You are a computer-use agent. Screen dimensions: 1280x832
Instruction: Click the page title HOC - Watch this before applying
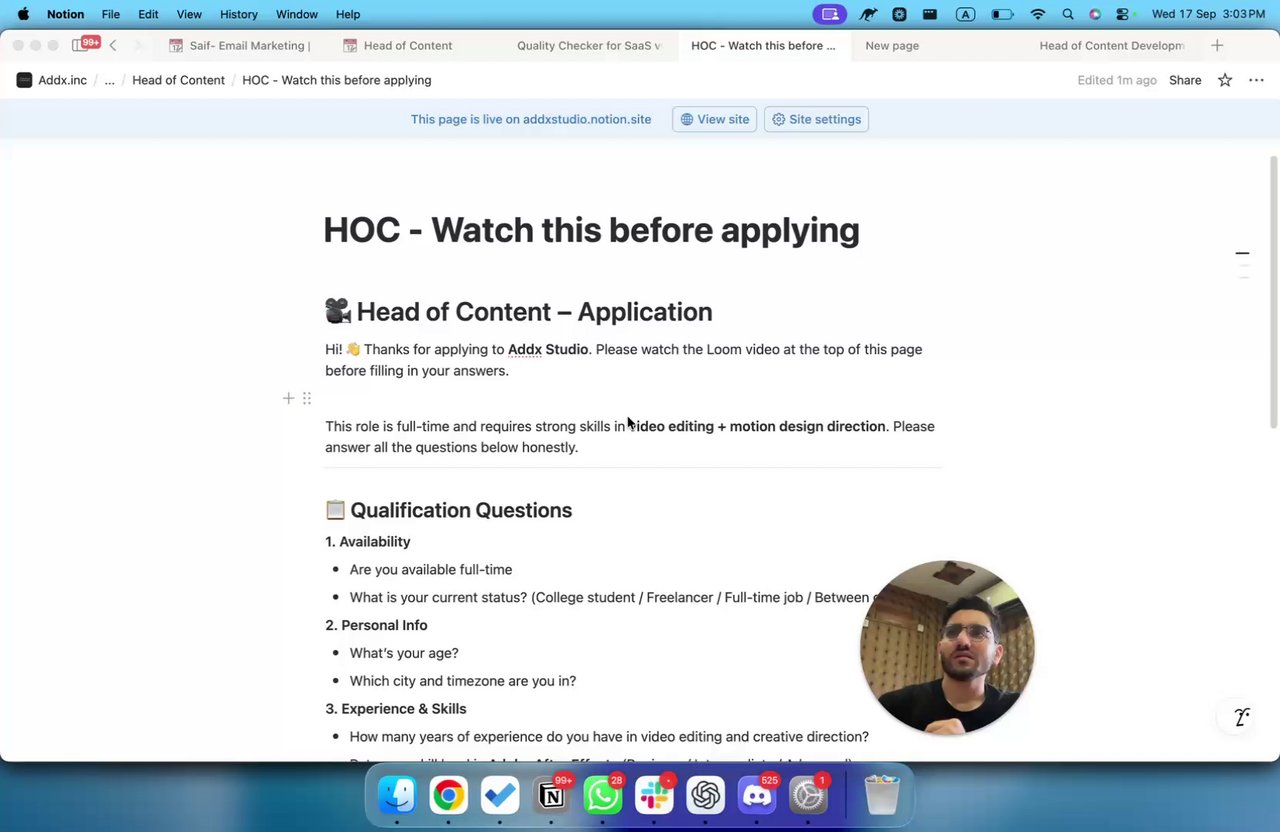pos(591,230)
